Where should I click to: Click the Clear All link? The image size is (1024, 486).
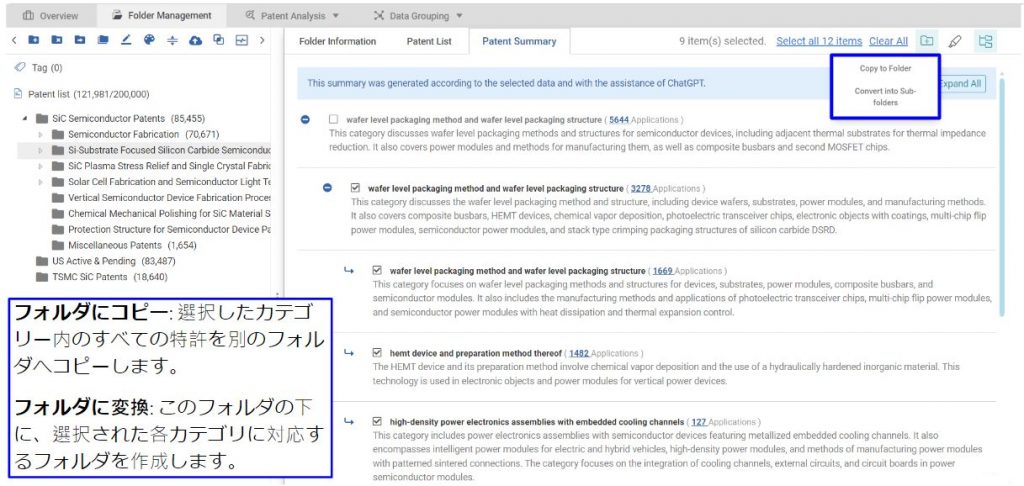click(888, 41)
